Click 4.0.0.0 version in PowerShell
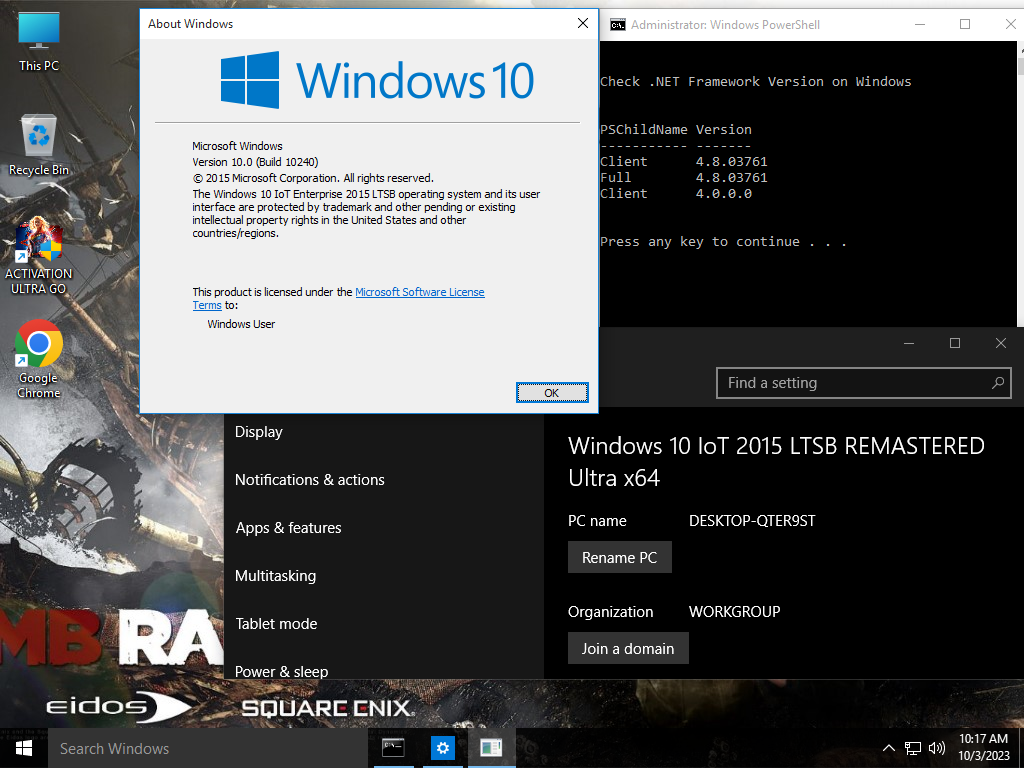Viewport: 1024px width, 768px height. [x=724, y=193]
